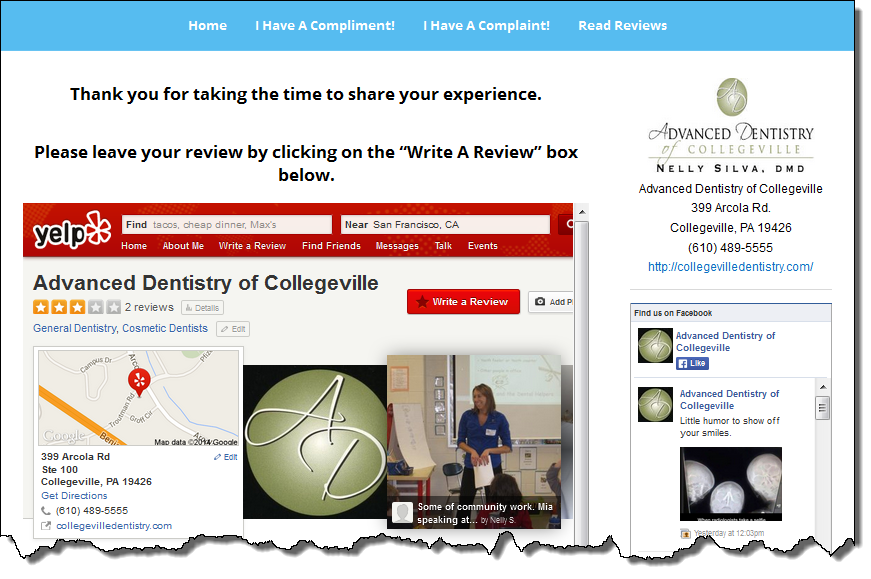This screenshot has height=579, width=871.
Task: Click 'Little humor to show off your smiles.' text
Action: (x=729, y=427)
